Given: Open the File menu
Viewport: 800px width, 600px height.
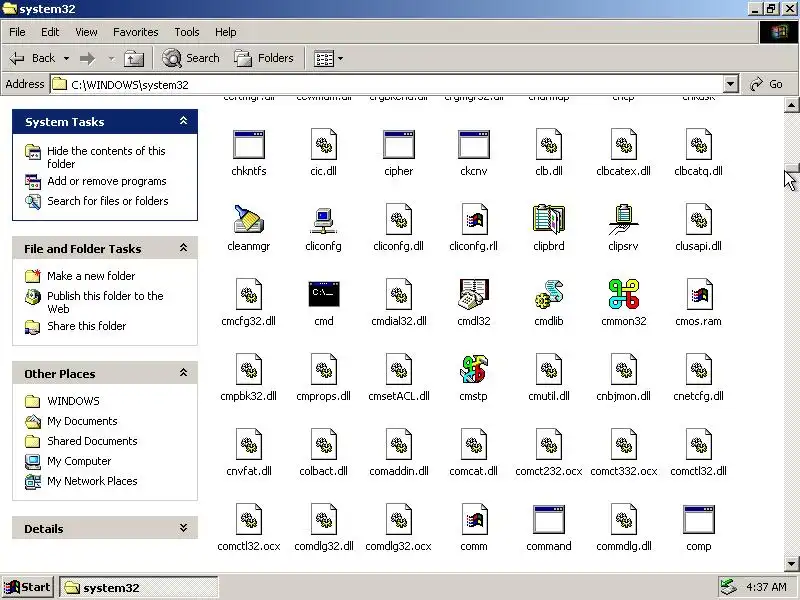Looking at the screenshot, I should click(x=17, y=32).
